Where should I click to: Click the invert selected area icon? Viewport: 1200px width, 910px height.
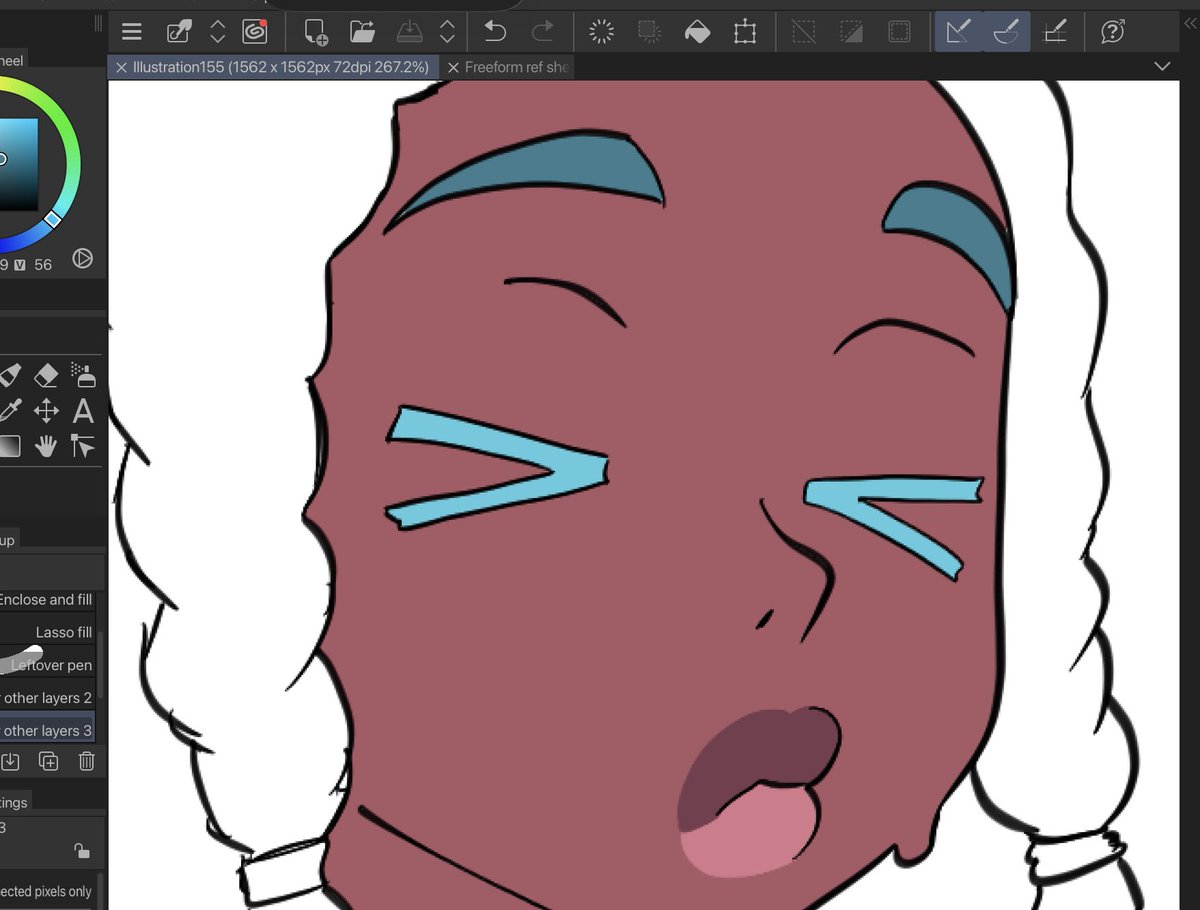tap(852, 32)
